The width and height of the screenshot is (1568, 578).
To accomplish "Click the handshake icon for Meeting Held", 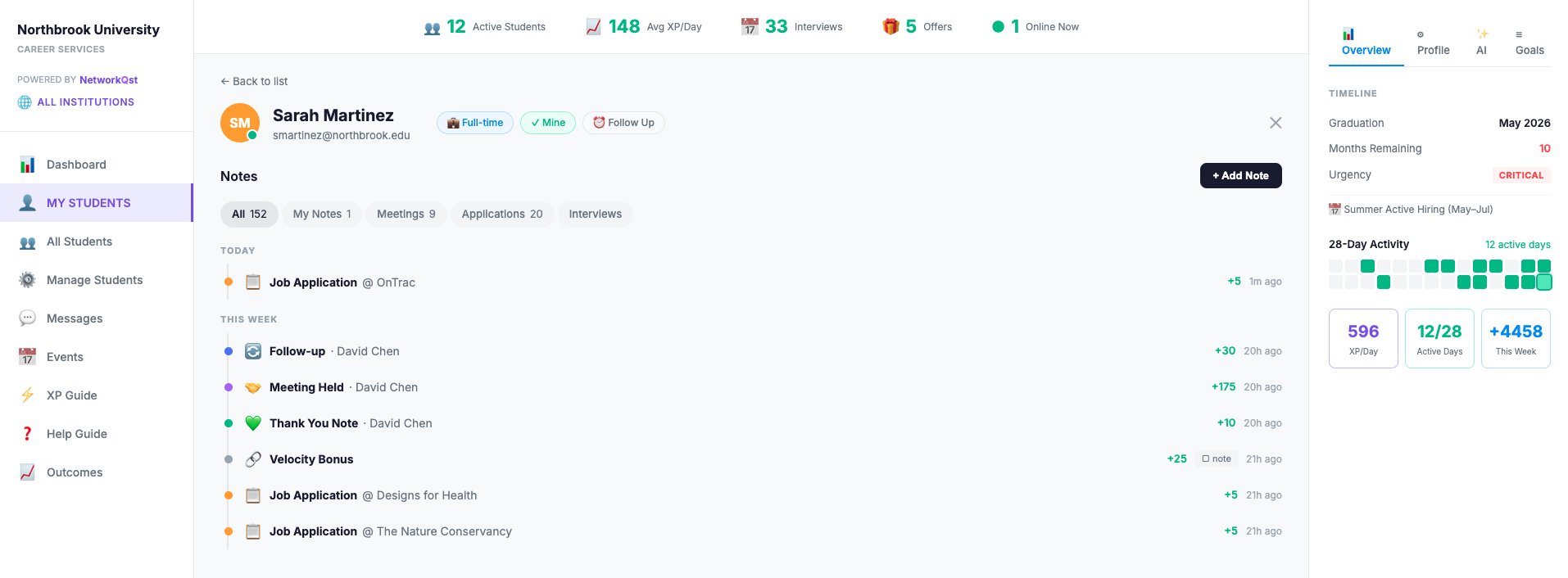I will [x=253, y=387].
